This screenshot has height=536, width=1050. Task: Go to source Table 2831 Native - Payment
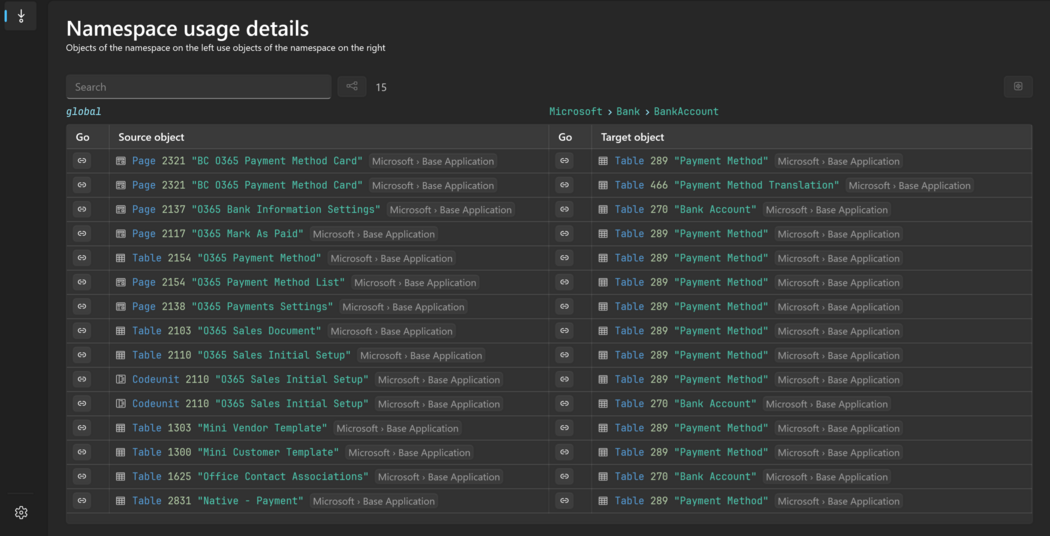pyautogui.click(x=82, y=500)
